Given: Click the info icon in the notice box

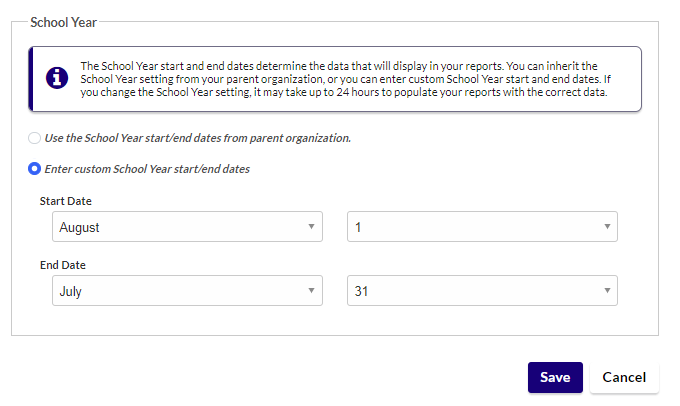Looking at the screenshot, I should coord(57,78).
